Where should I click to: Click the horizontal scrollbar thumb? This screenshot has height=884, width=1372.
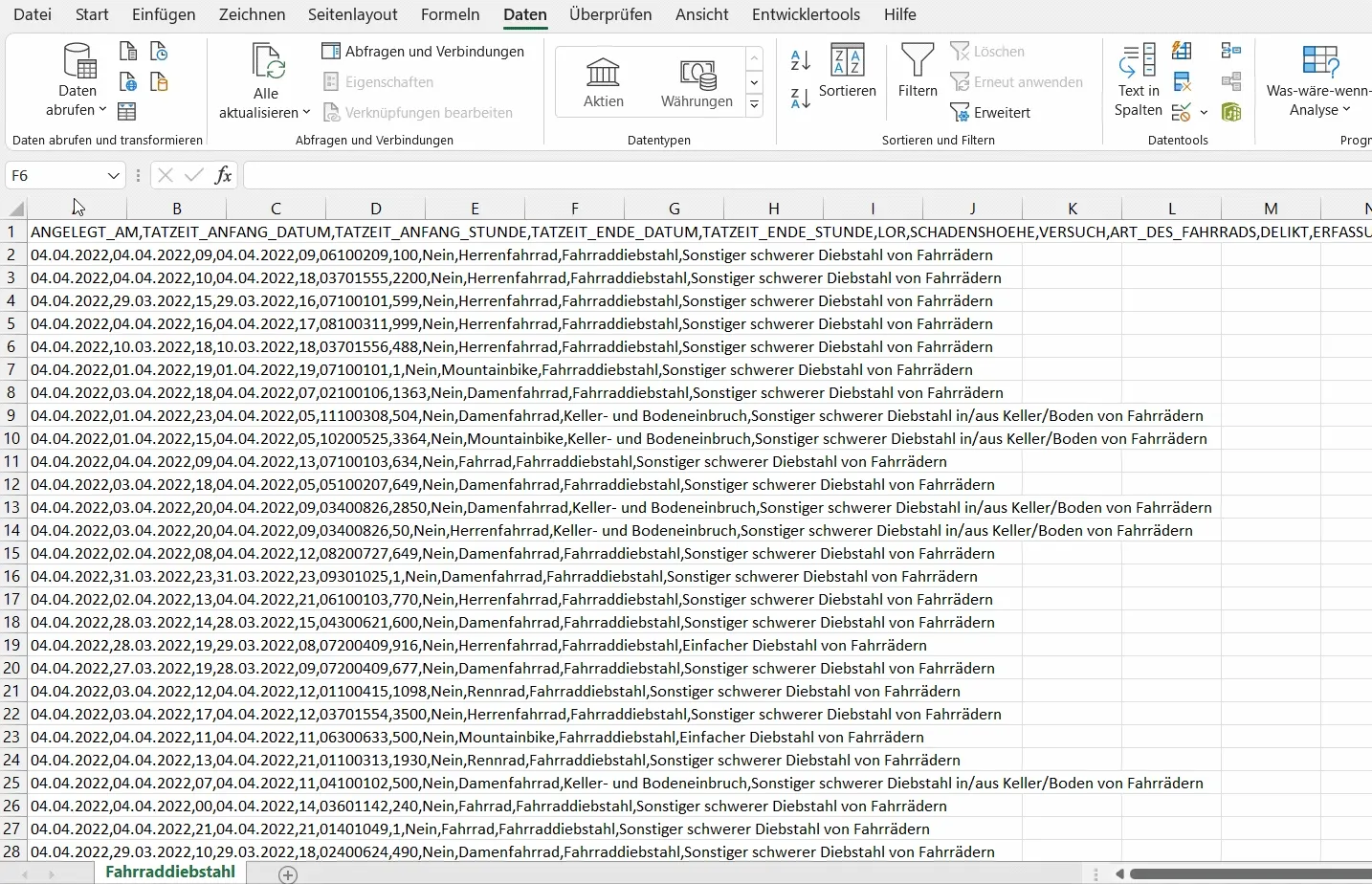point(1251,874)
